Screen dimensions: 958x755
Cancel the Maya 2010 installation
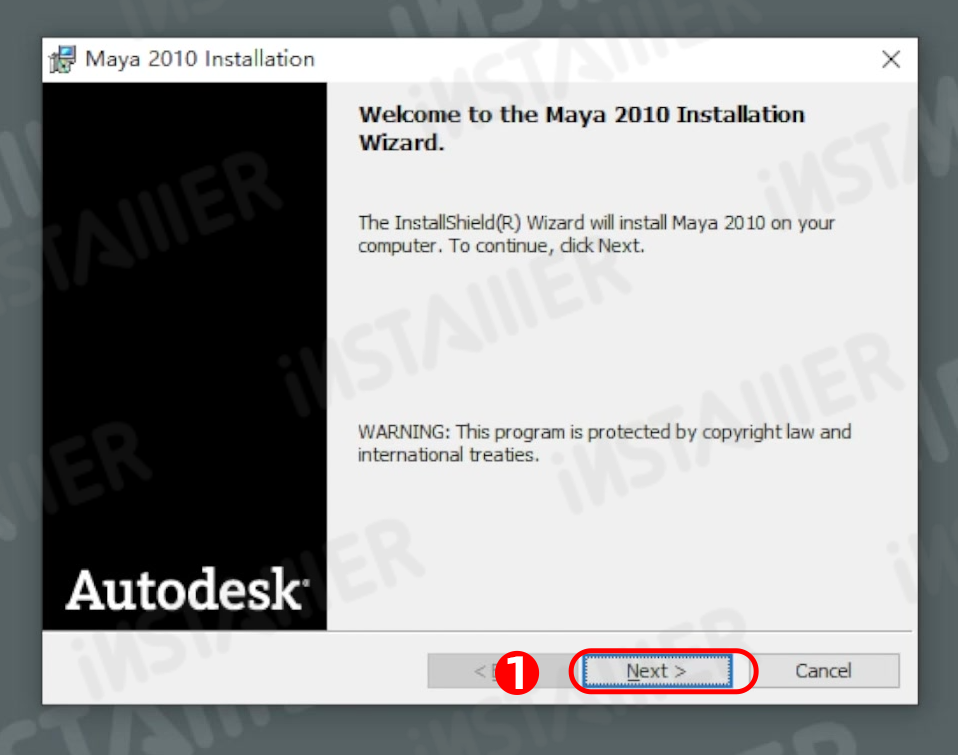(x=822, y=671)
